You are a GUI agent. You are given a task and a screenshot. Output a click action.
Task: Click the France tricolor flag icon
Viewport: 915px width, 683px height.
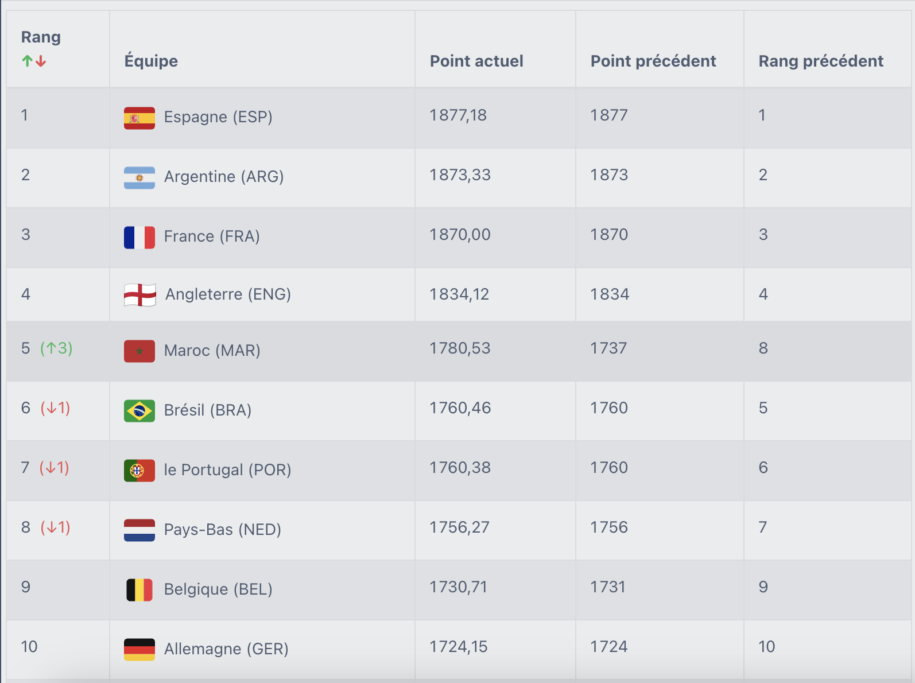click(139, 237)
